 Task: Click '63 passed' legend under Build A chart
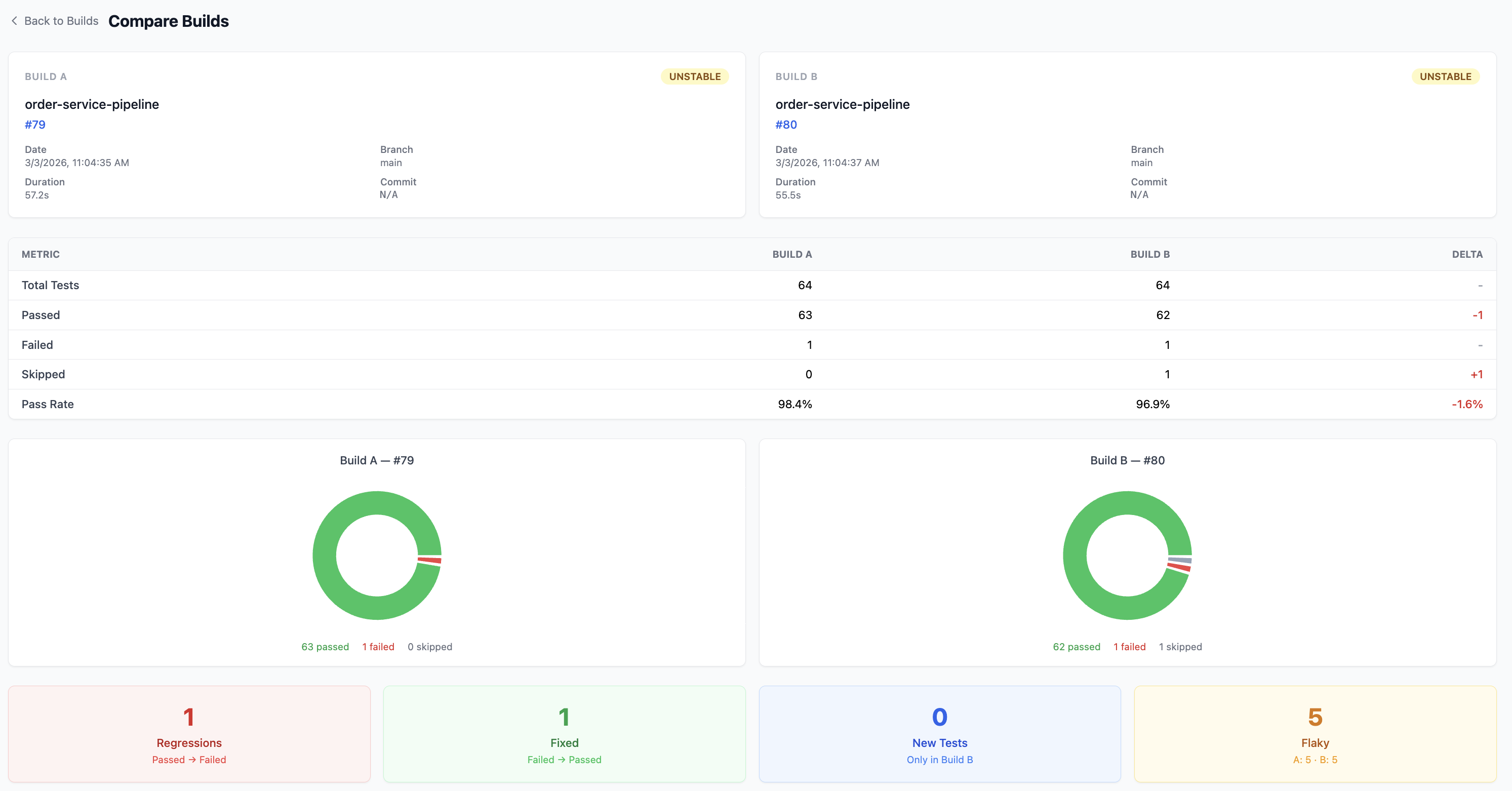coord(325,647)
